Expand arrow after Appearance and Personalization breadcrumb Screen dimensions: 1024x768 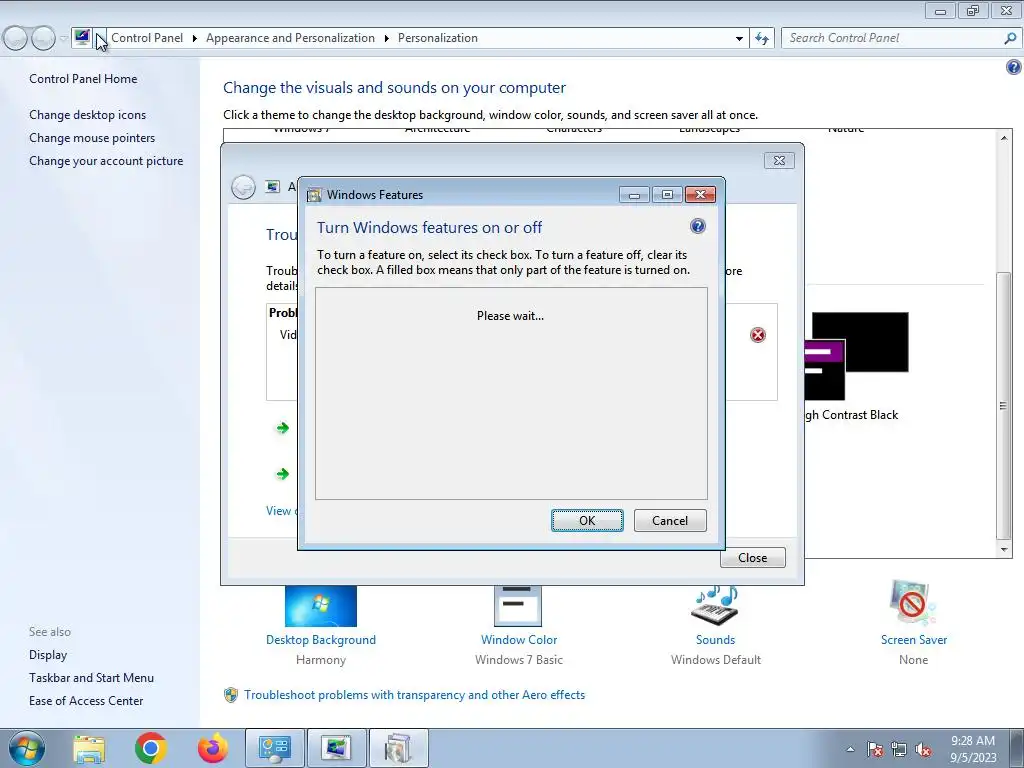pos(387,38)
